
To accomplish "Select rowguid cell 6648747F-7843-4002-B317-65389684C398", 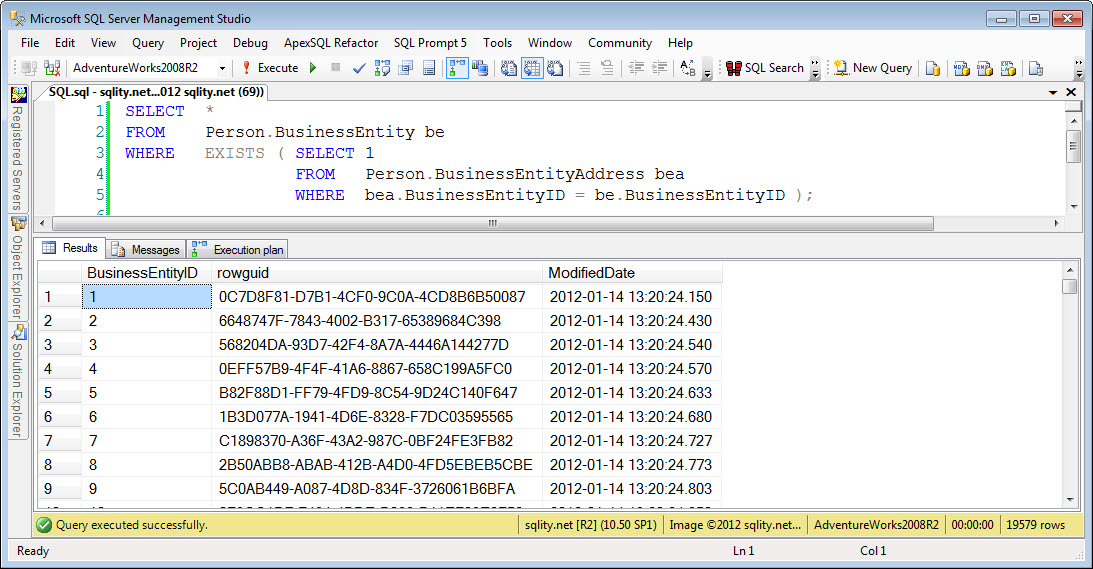I will click(376, 321).
